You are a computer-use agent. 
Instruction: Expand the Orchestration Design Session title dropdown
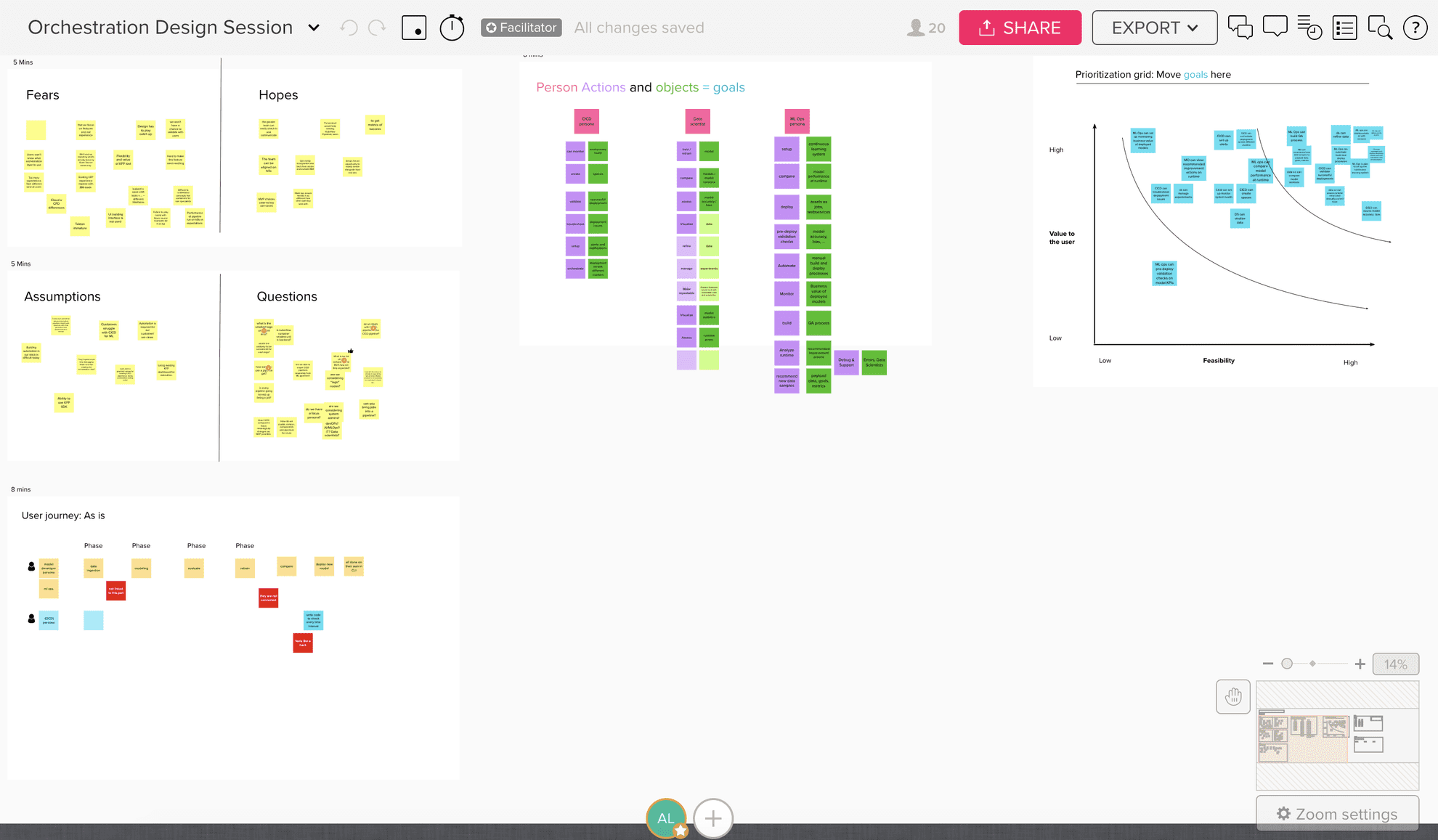click(x=314, y=28)
